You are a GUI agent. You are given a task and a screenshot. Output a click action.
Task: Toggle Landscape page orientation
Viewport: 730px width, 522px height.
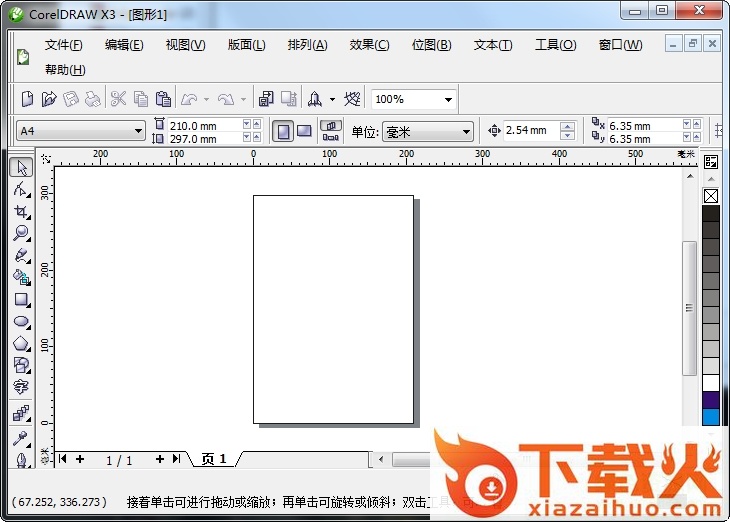[x=304, y=131]
